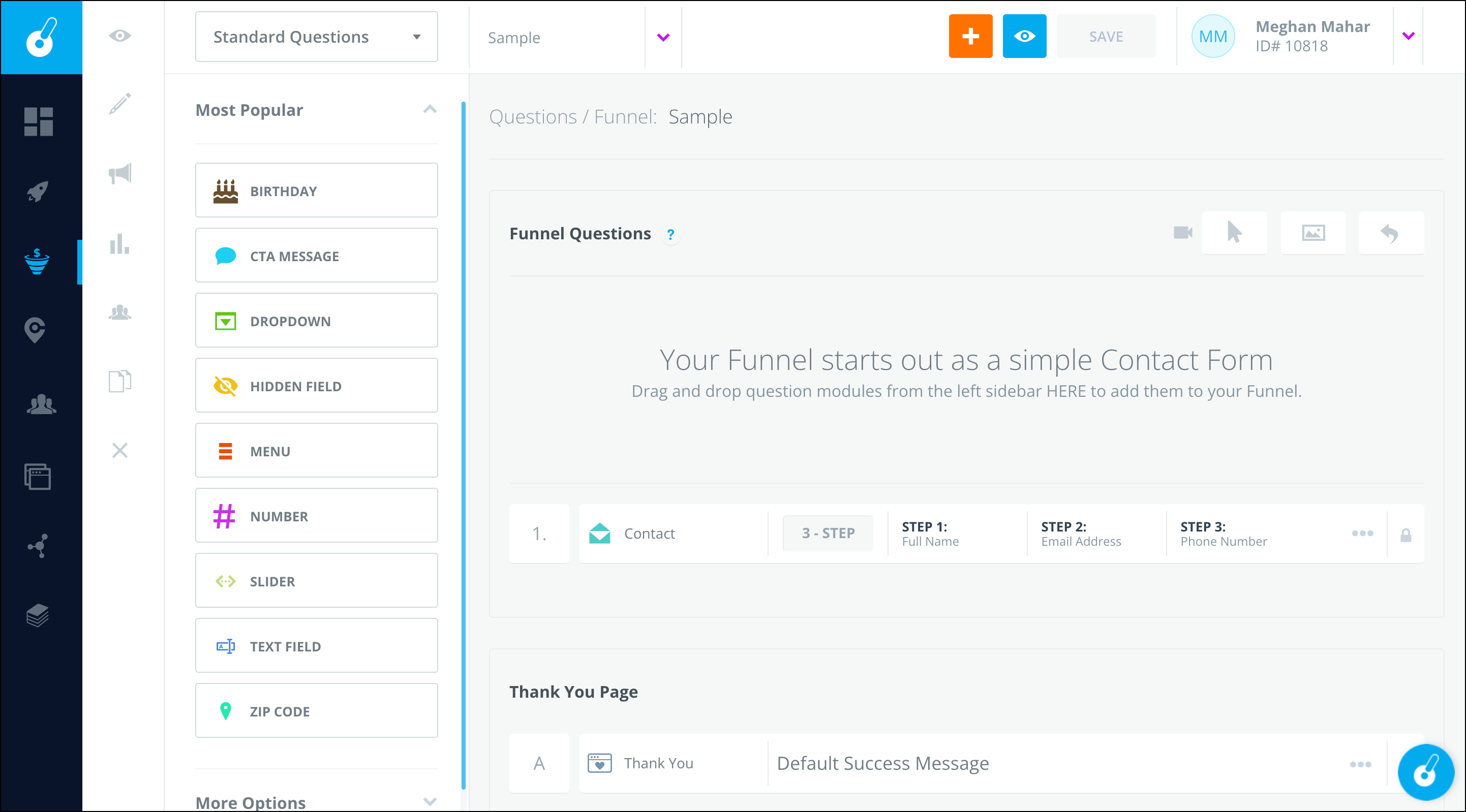Select the ZIP CODE question module
This screenshot has width=1466, height=812.
(x=316, y=711)
